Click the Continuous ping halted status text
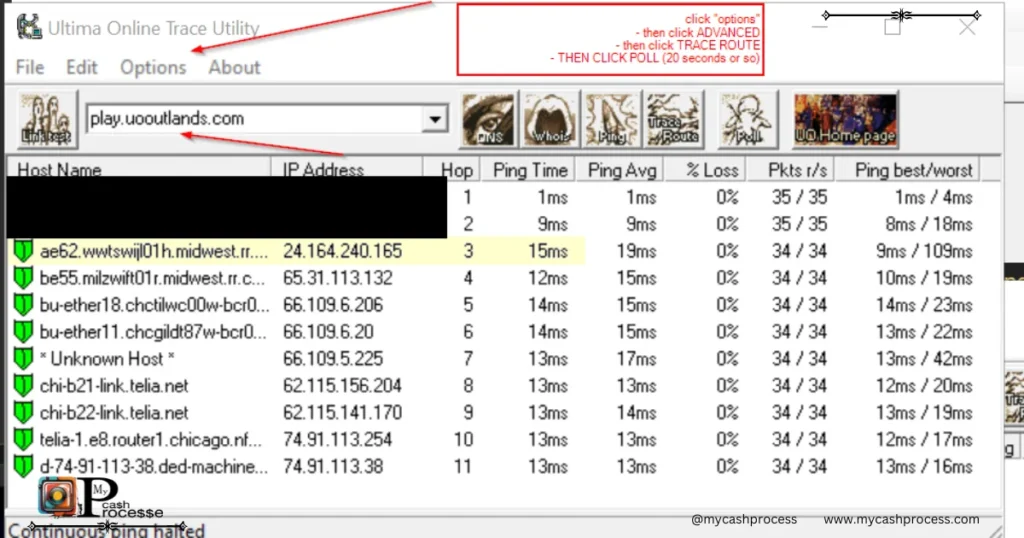Image resolution: width=1024 pixels, height=538 pixels. 106,530
